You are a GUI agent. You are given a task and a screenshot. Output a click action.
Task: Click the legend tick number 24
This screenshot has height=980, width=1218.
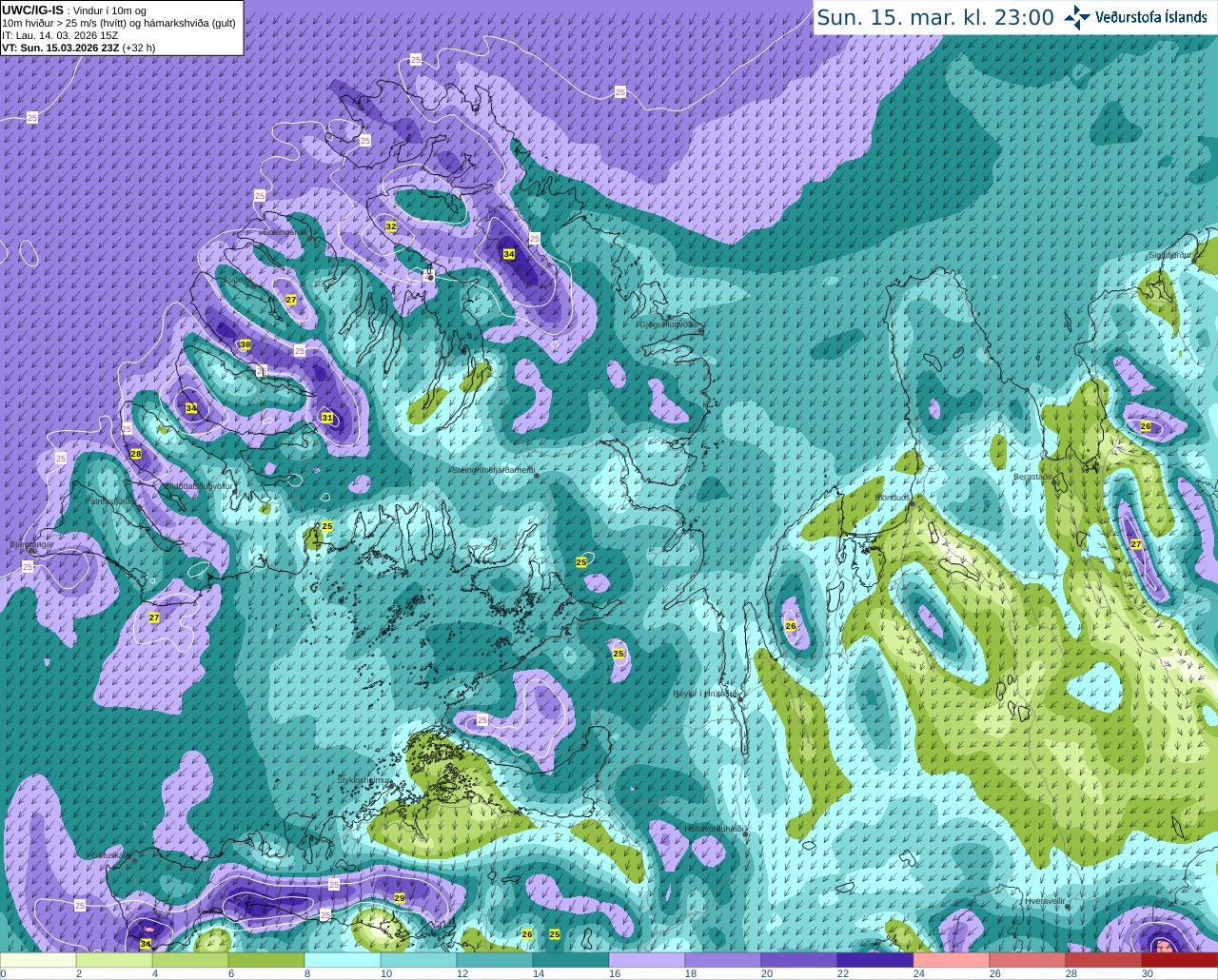coord(919,973)
